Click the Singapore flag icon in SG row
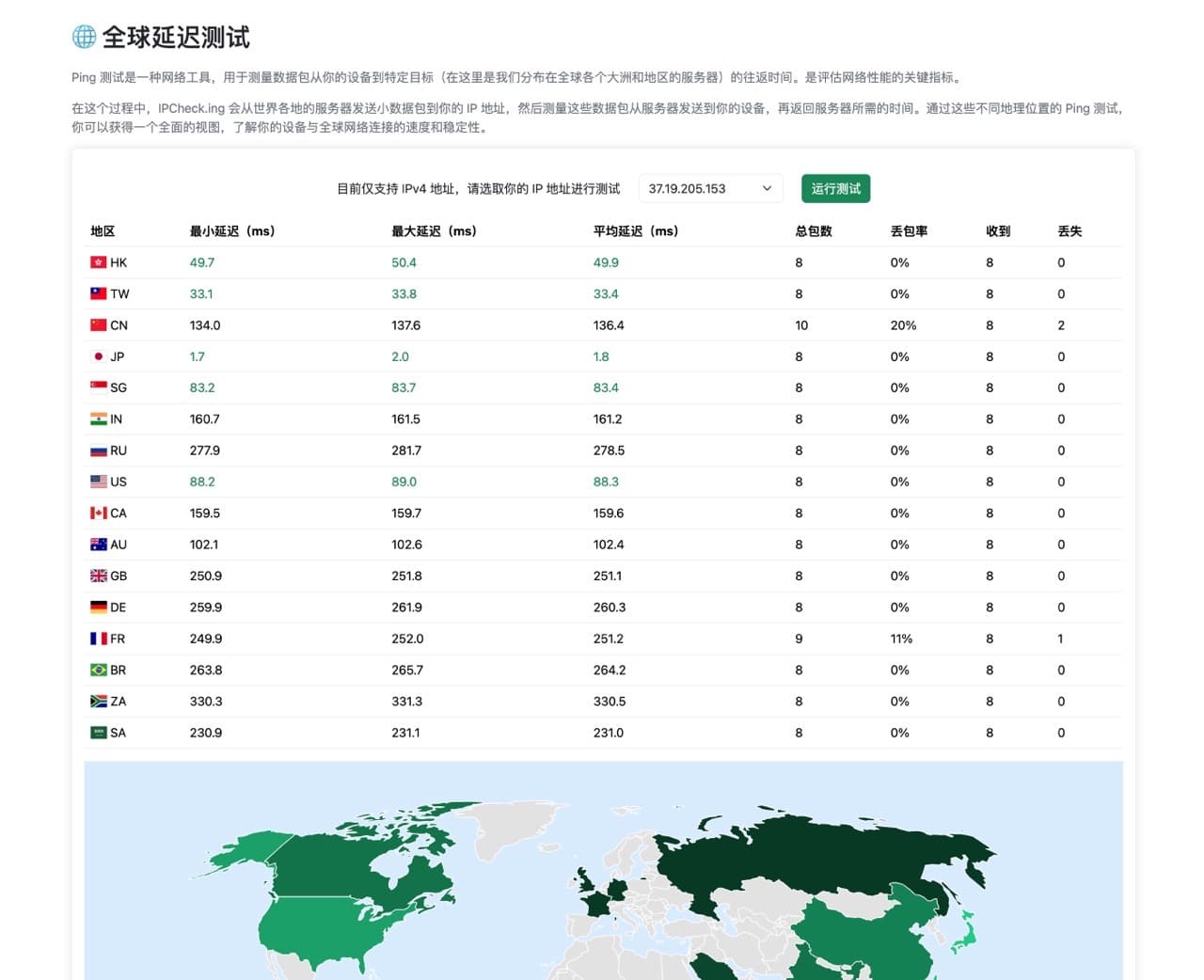1204x980 pixels. [x=98, y=387]
